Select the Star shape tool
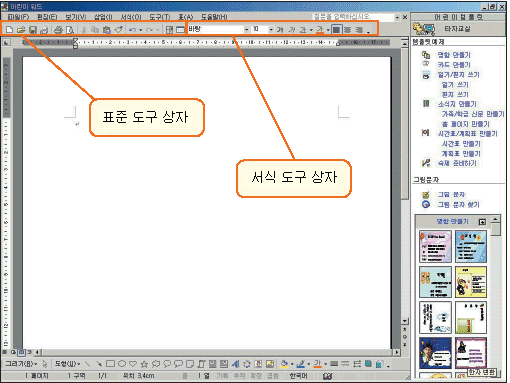The height and width of the screenshot is (383, 510). coord(144,364)
